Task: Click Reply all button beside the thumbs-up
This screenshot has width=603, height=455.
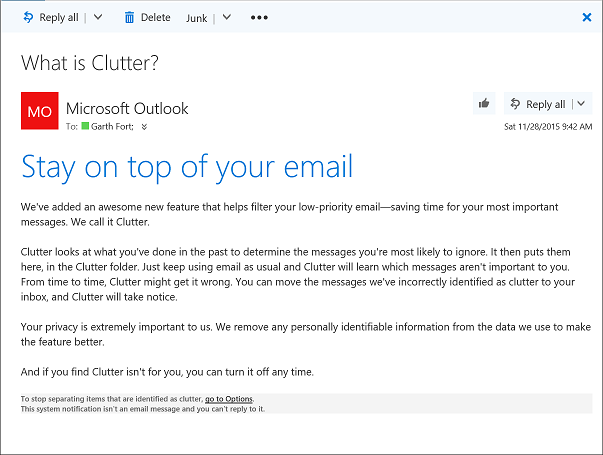Action: pyautogui.click(x=537, y=104)
